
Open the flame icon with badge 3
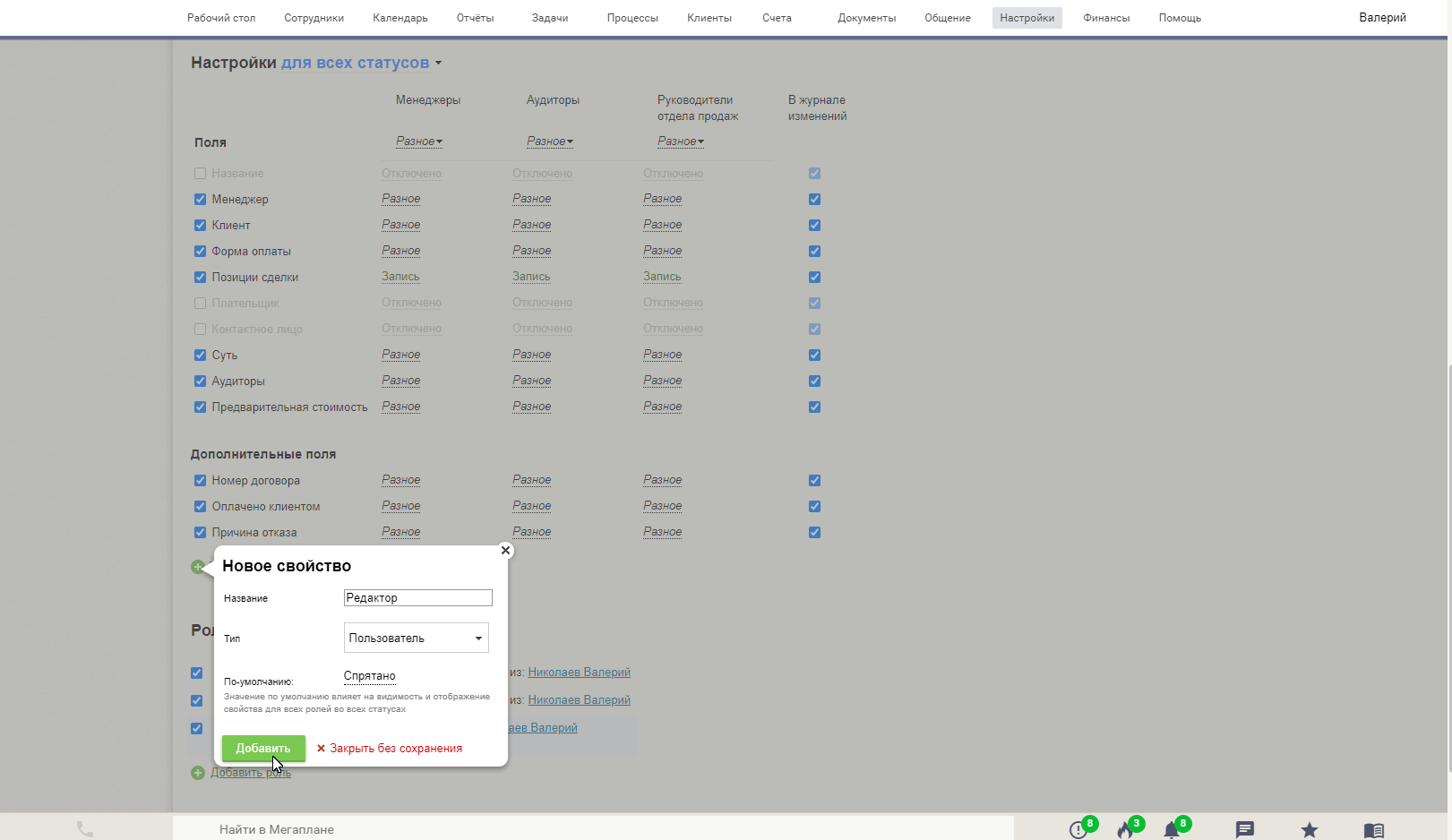[x=1126, y=829]
